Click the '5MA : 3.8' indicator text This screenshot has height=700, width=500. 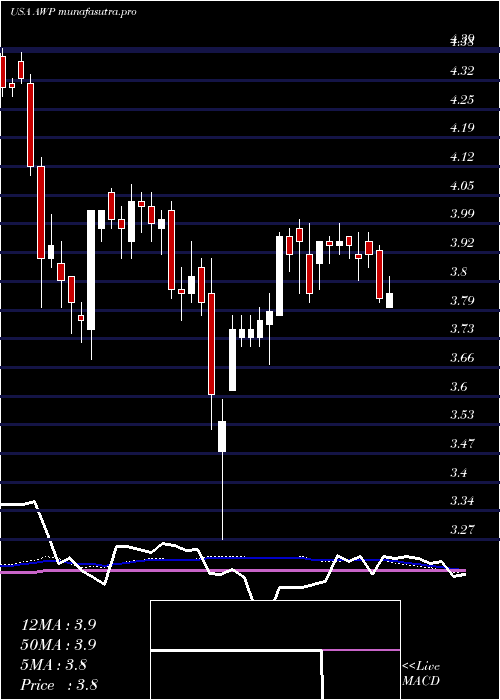(x=54, y=665)
